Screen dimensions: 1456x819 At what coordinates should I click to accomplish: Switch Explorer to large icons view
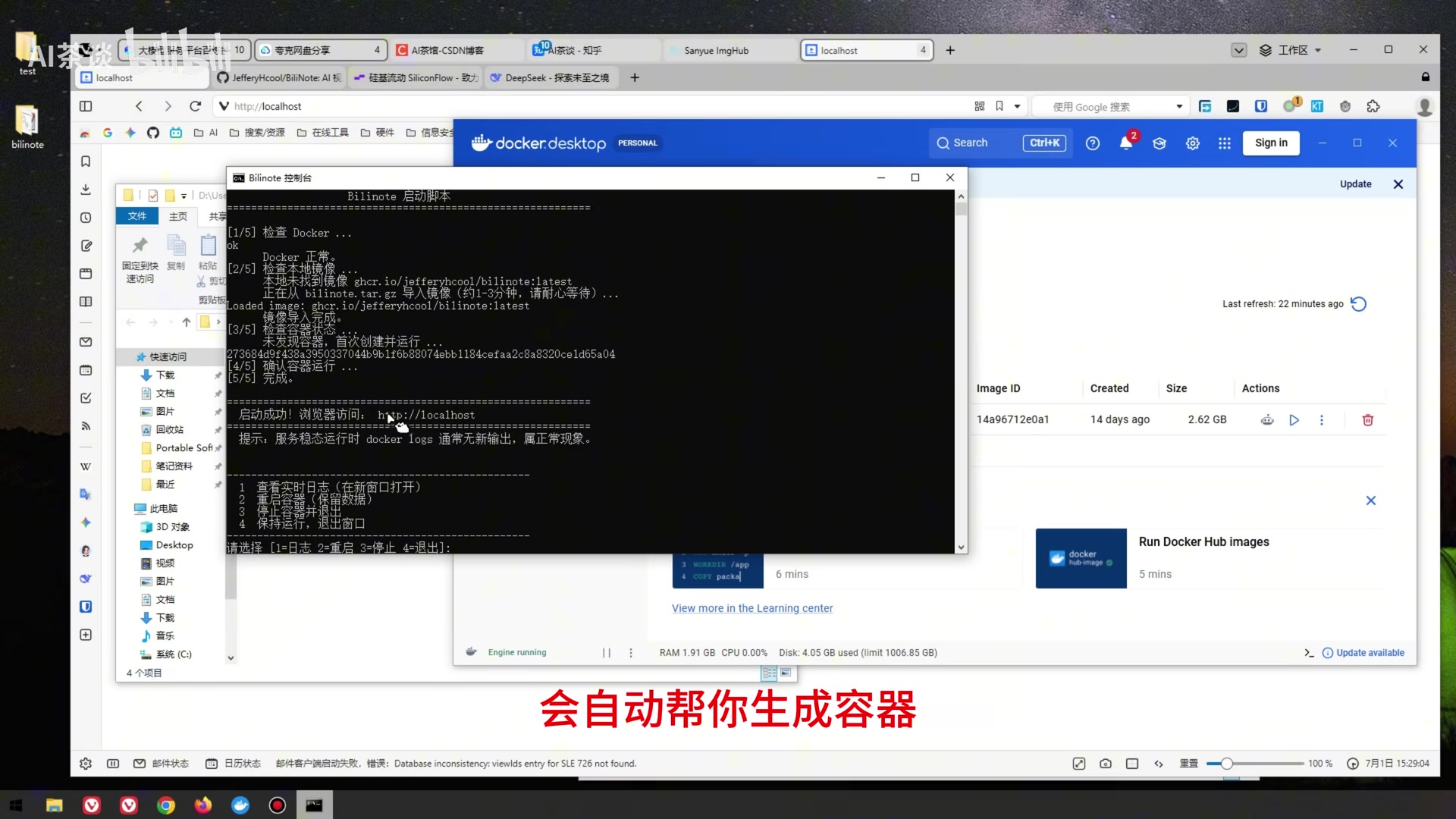coord(786,673)
